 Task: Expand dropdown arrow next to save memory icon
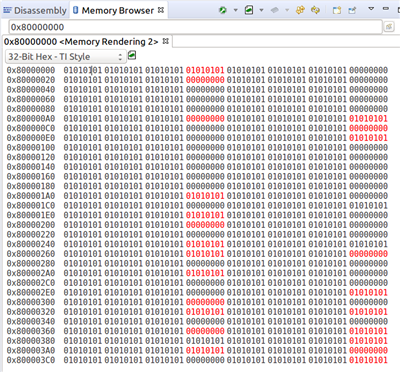click(261, 10)
